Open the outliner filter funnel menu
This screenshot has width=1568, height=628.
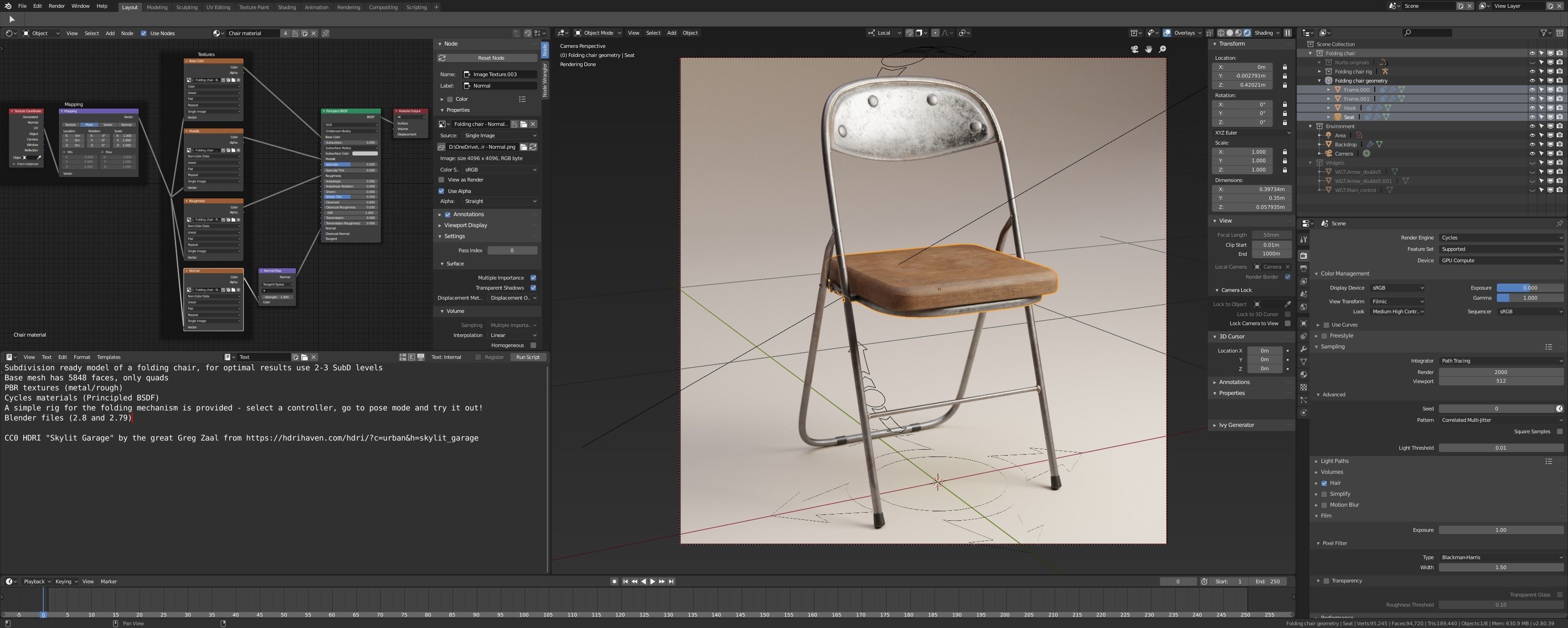pos(1546,33)
